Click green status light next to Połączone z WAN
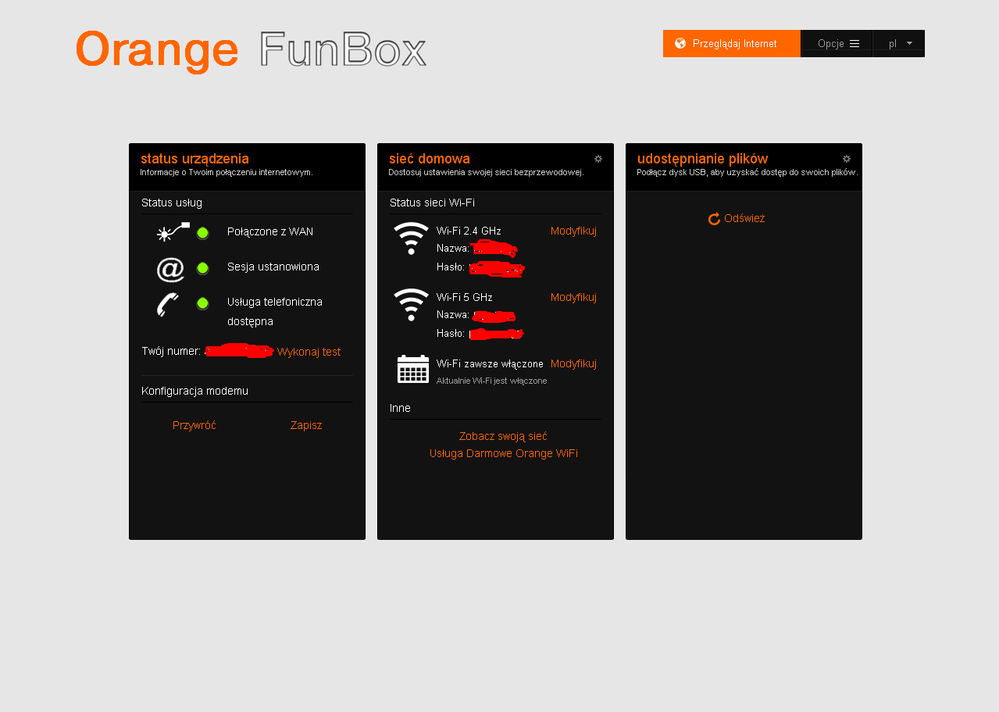This screenshot has width=999, height=712. point(202,233)
